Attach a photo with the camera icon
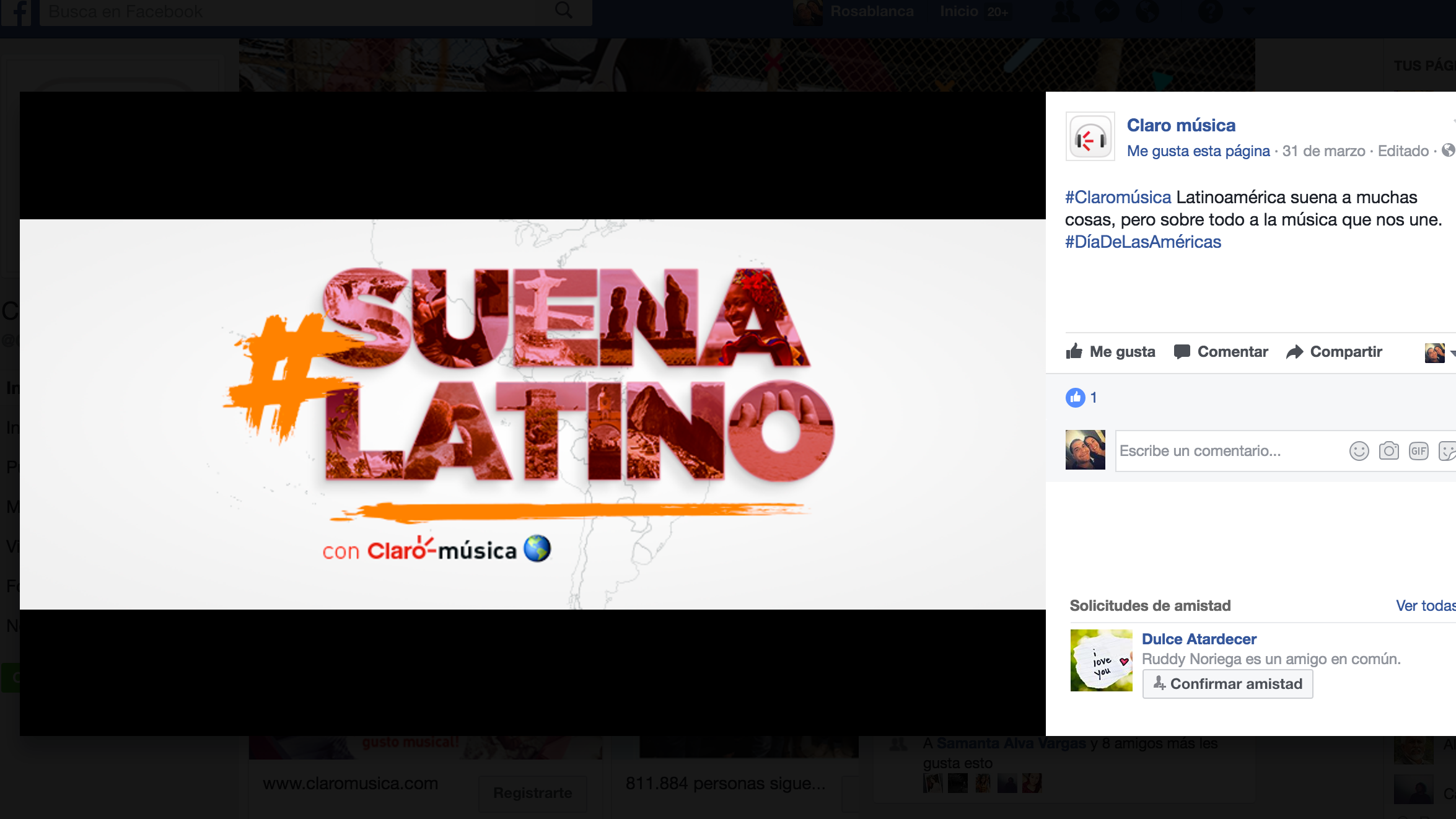Viewport: 1456px width, 819px height. pyautogui.click(x=1389, y=451)
